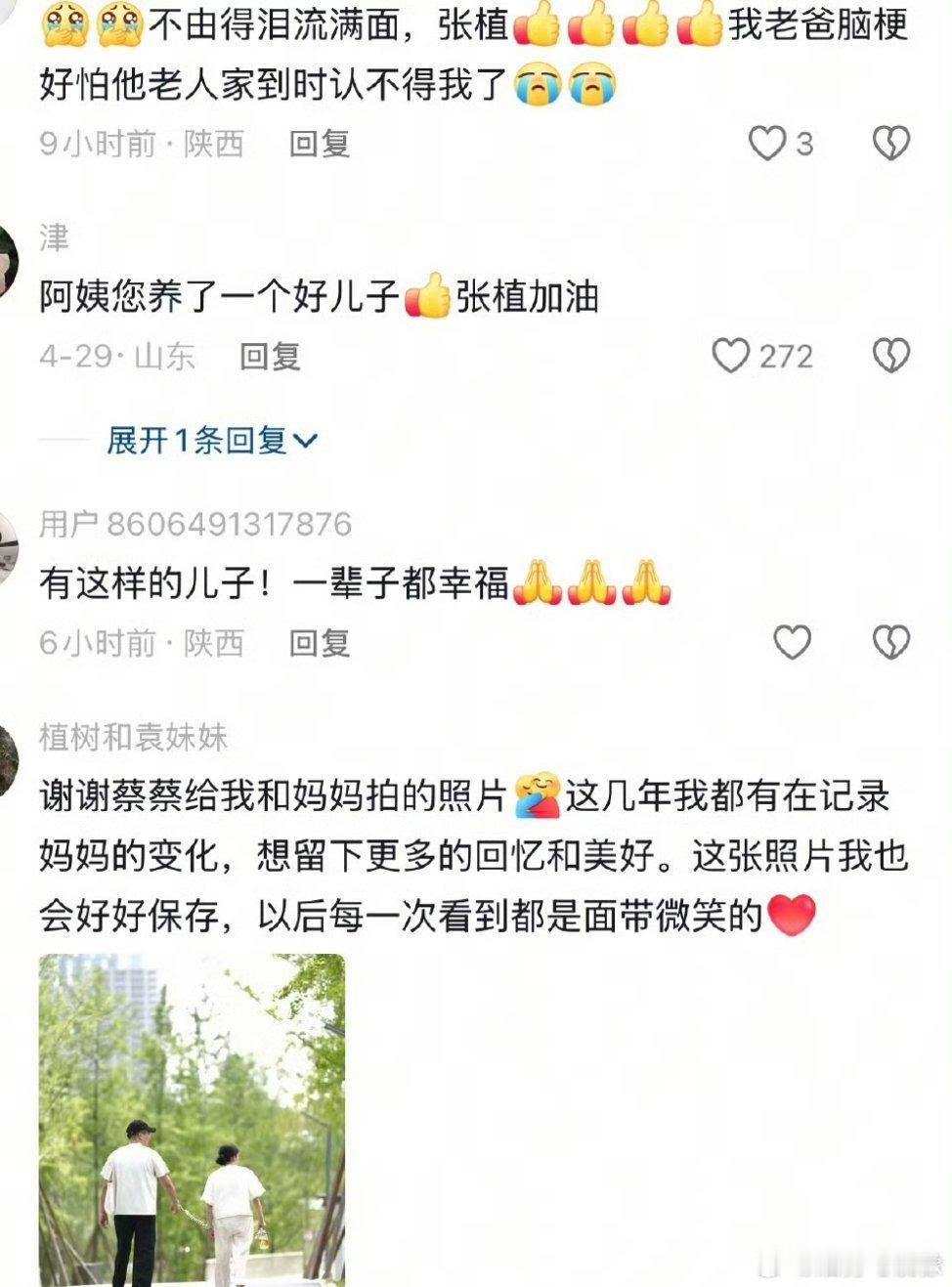
Task: Dislike the Shaanxi comment posted 9 hours ago
Action: pos(890,144)
